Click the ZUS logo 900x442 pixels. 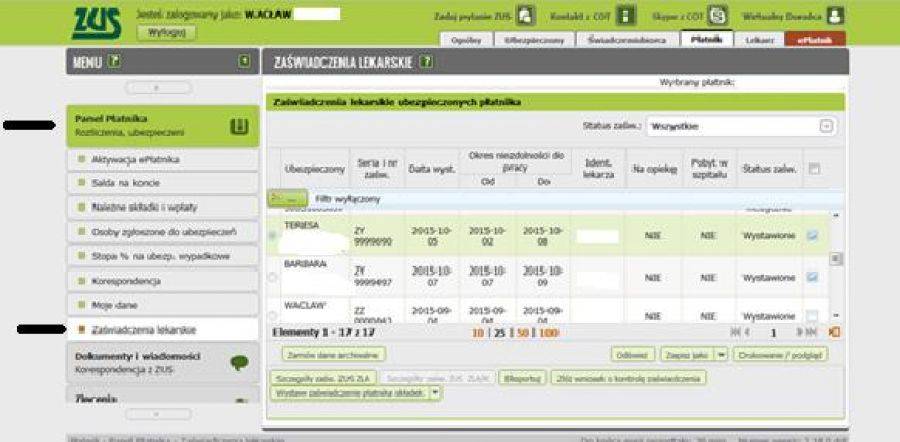96,23
